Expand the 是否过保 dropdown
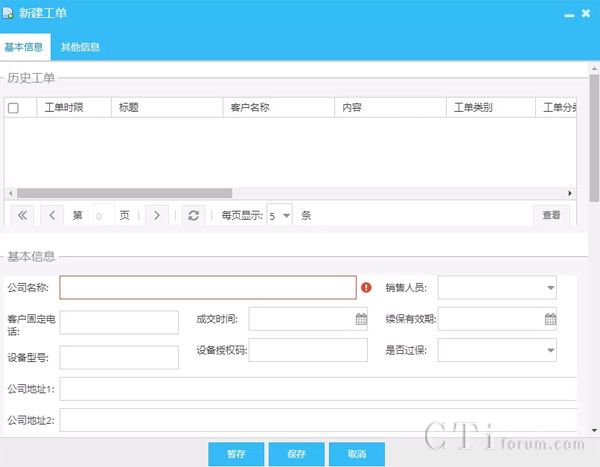 [550, 350]
